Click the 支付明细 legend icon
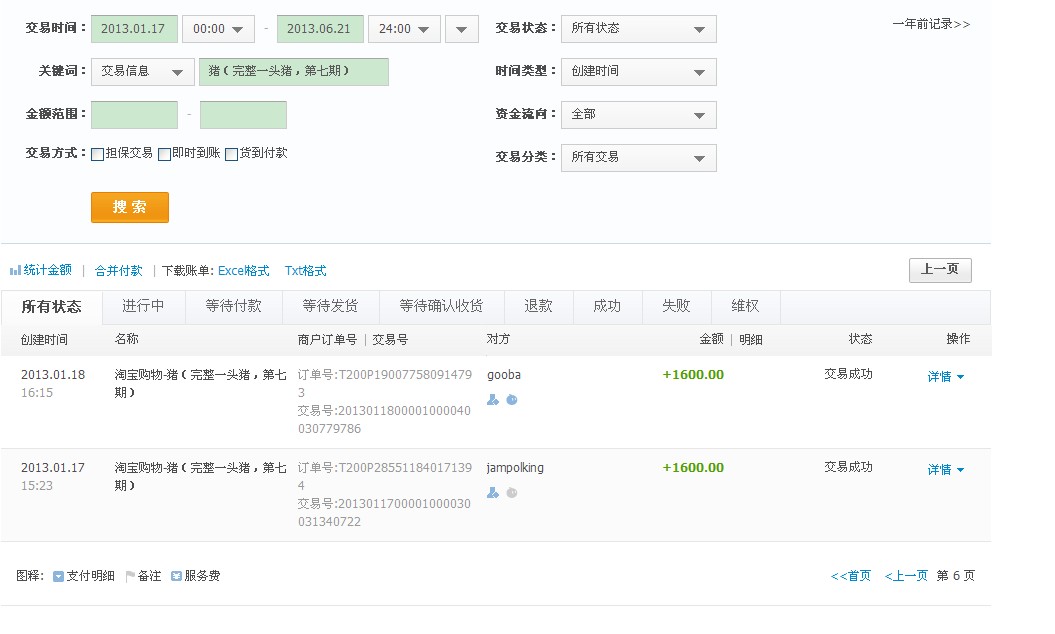Viewport: 1055px width, 634px height. point(58,576)
